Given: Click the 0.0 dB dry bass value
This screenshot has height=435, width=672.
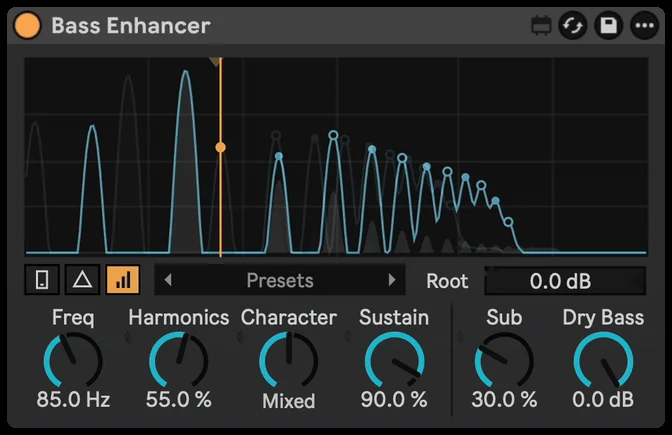Looking at the screenshot, I should (x=603, y=399).
